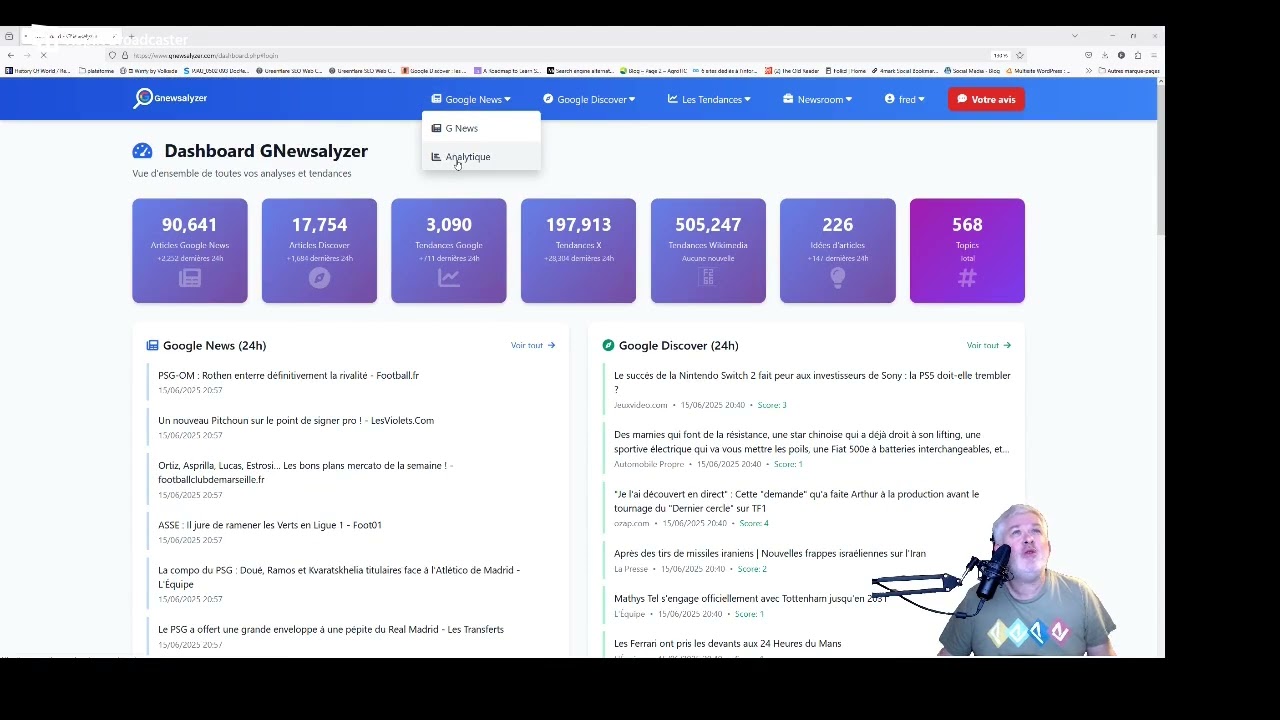Click the browser stop loading button
Image resolution: width=1280 pixels, height=720 pixels.
pyautogui.click(x=44, y=55)
